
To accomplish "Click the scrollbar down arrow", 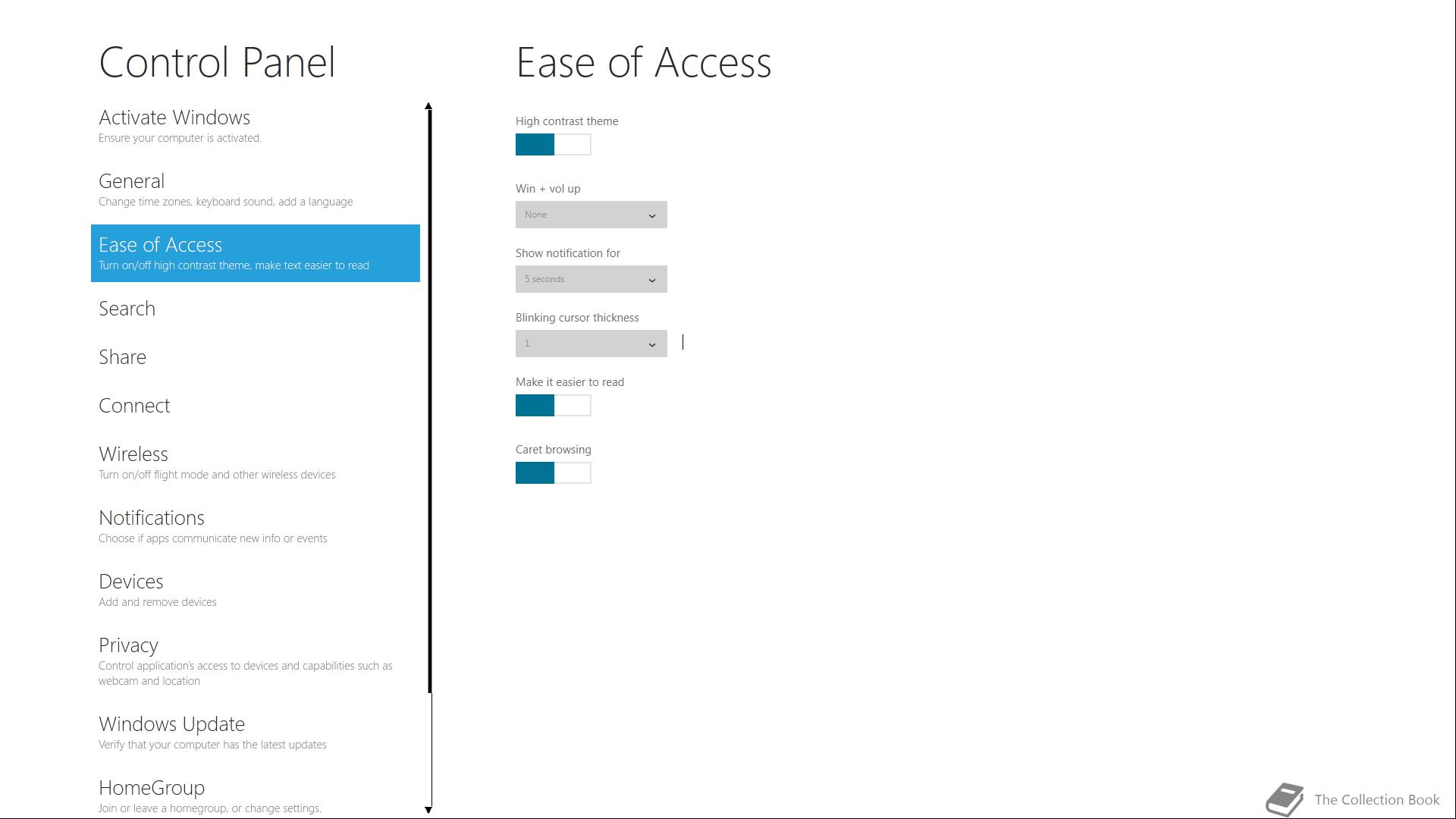I will [428, 810].
